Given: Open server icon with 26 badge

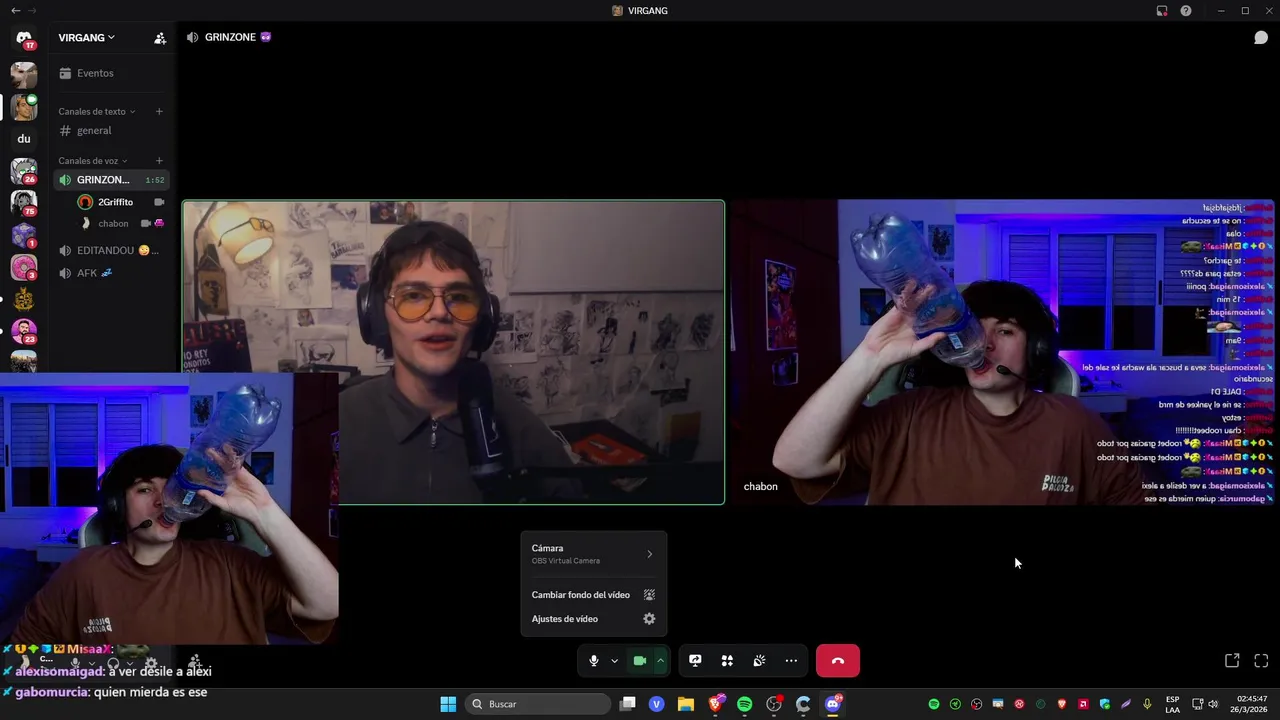Looking at the screenshot, I should (x=24, y=171).
